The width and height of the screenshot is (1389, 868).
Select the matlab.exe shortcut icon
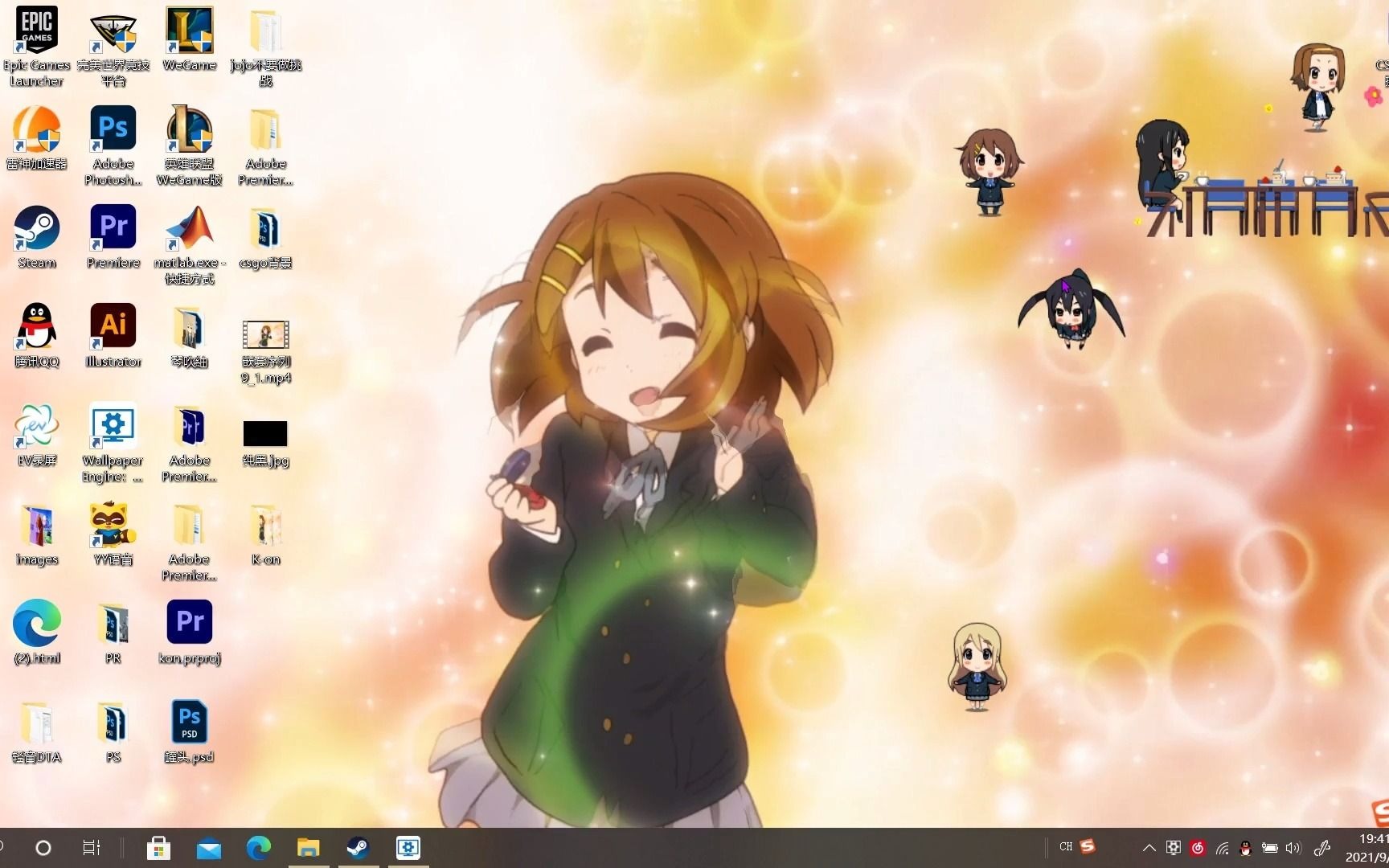pos(190,244)
